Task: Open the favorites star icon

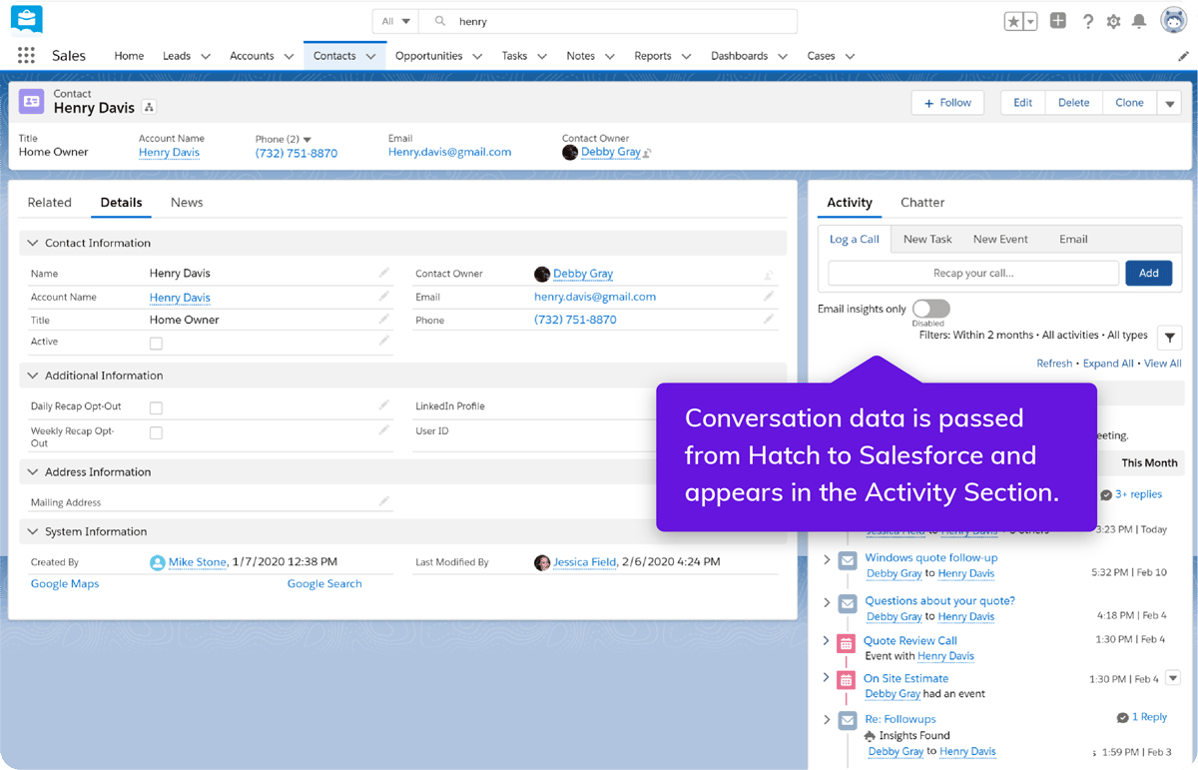Action: (x=1014, y=20)
